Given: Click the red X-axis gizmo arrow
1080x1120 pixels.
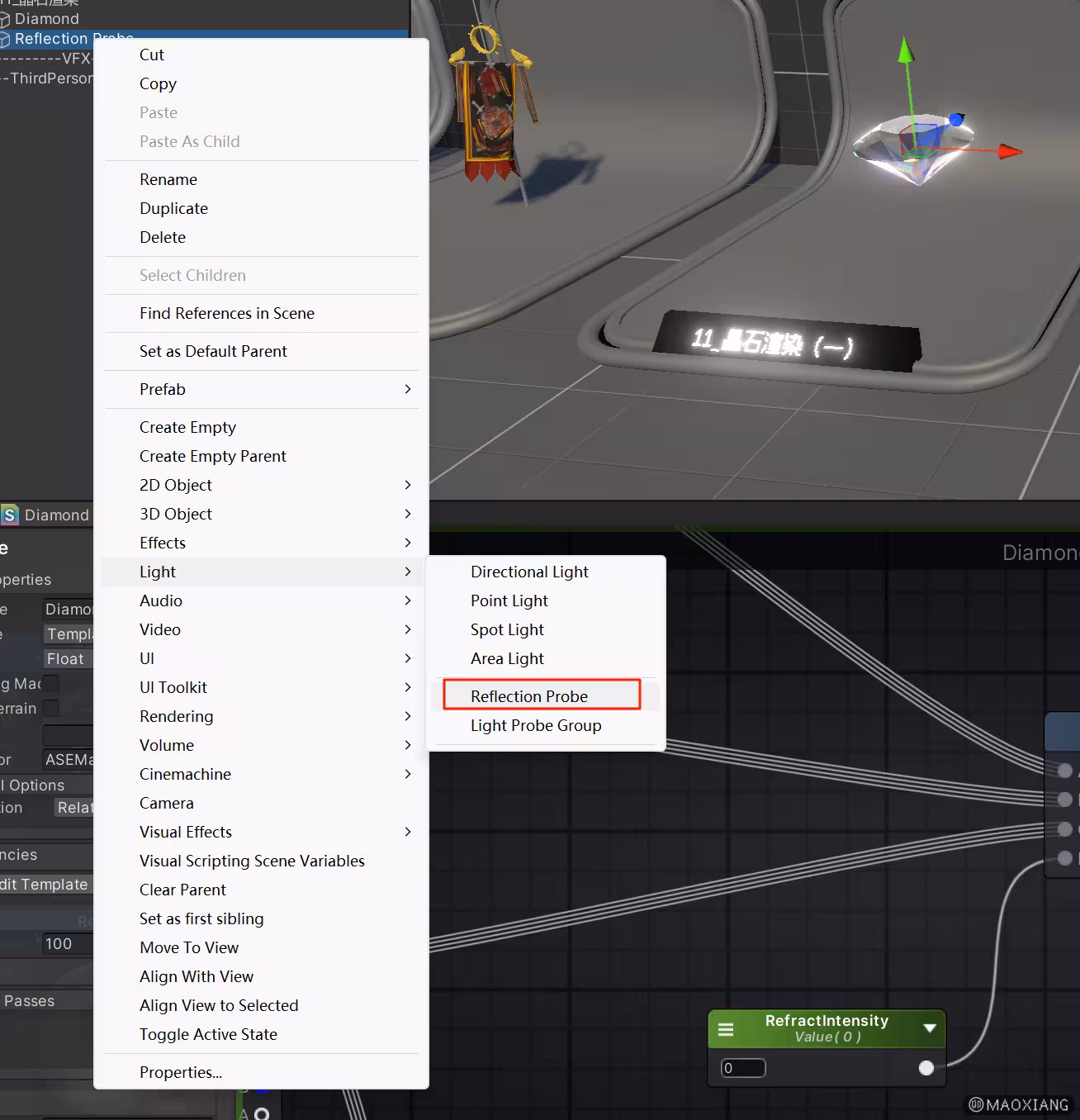Looking at the screenshot, I should tap(1011, 151).
